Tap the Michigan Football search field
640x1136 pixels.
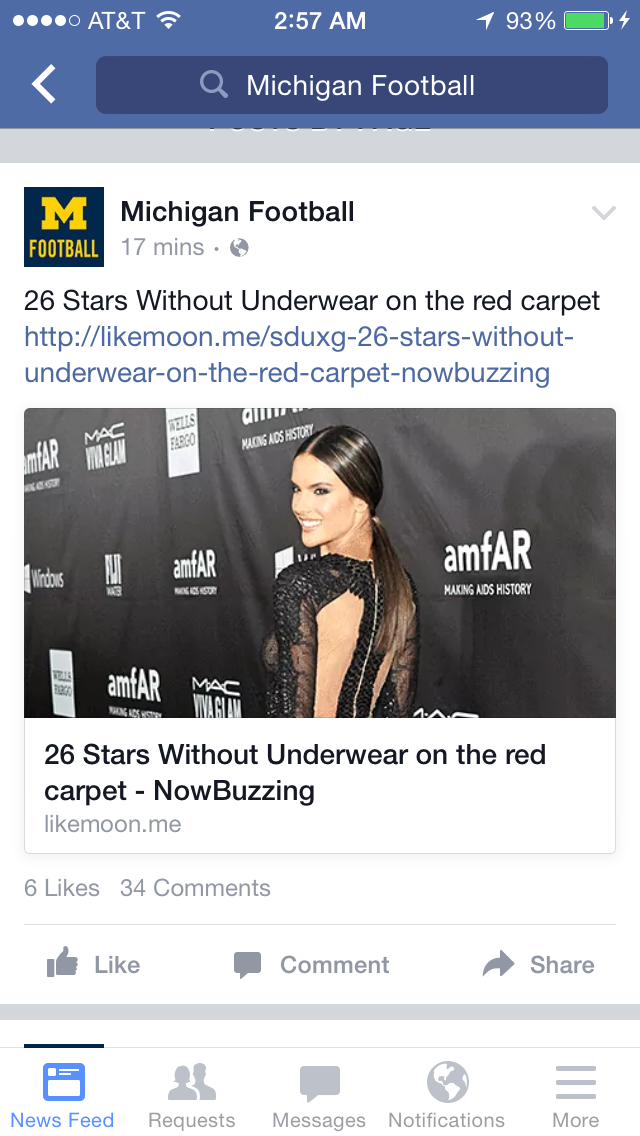[352, 85]
